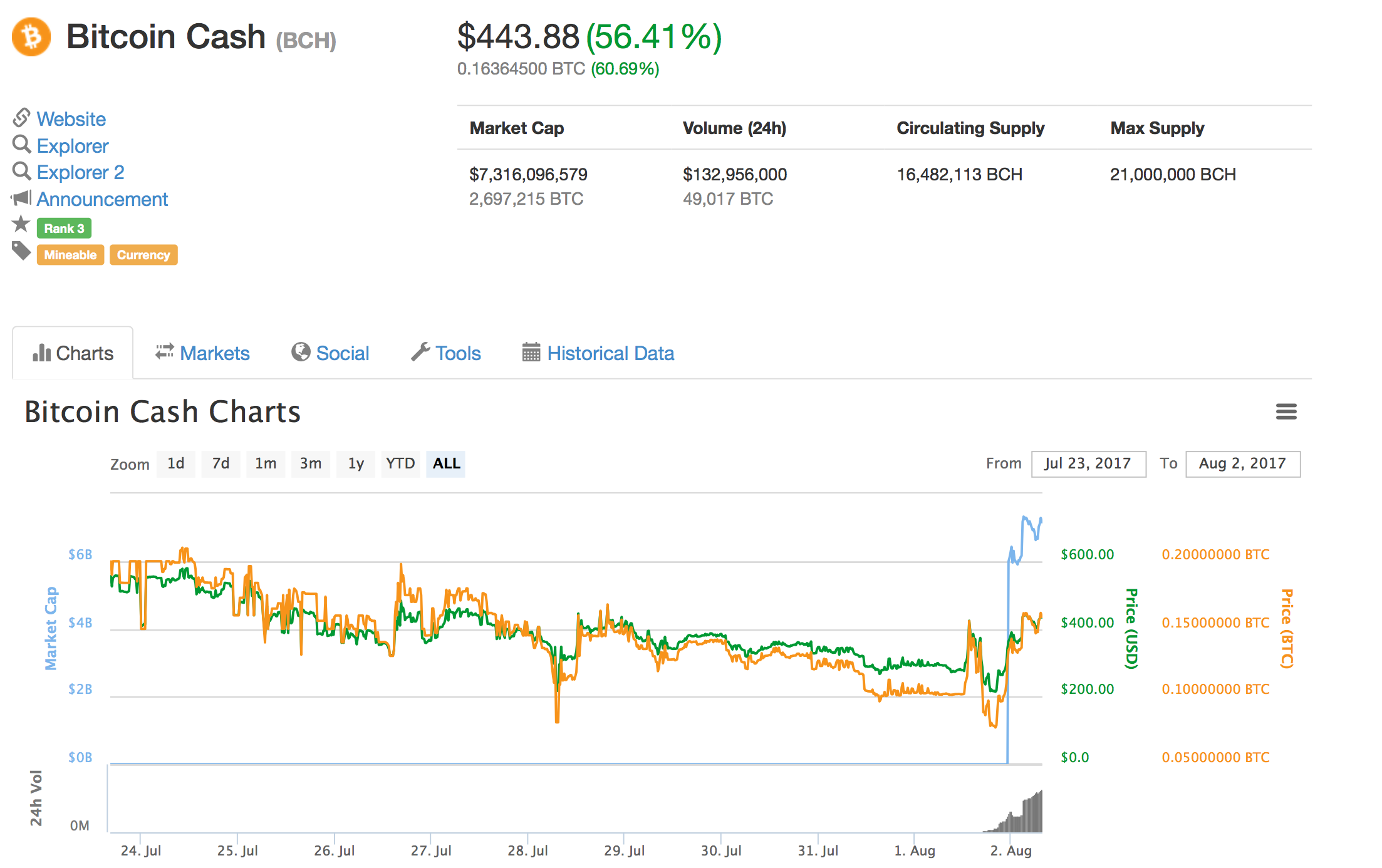This screenshot has width=1382, height=868.
Task: Click the tag icon beside Mineable
Action: [21, 251]
